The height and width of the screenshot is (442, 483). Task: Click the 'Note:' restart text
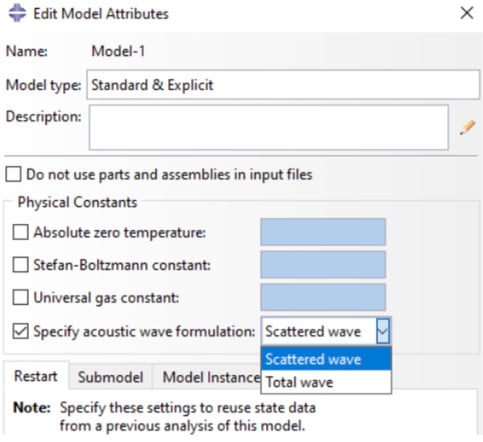click(x=32, y=407)
